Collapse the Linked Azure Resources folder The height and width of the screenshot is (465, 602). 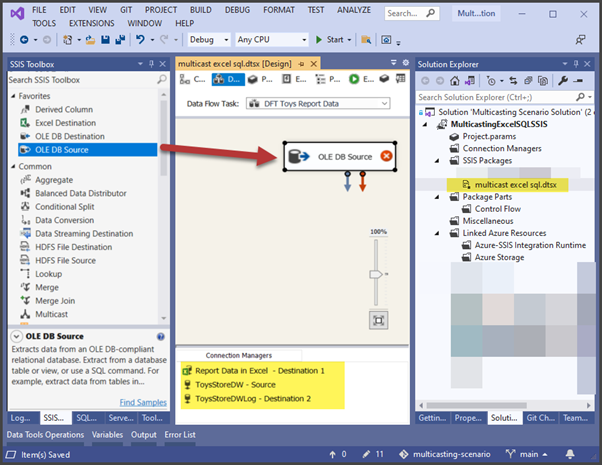437,233
